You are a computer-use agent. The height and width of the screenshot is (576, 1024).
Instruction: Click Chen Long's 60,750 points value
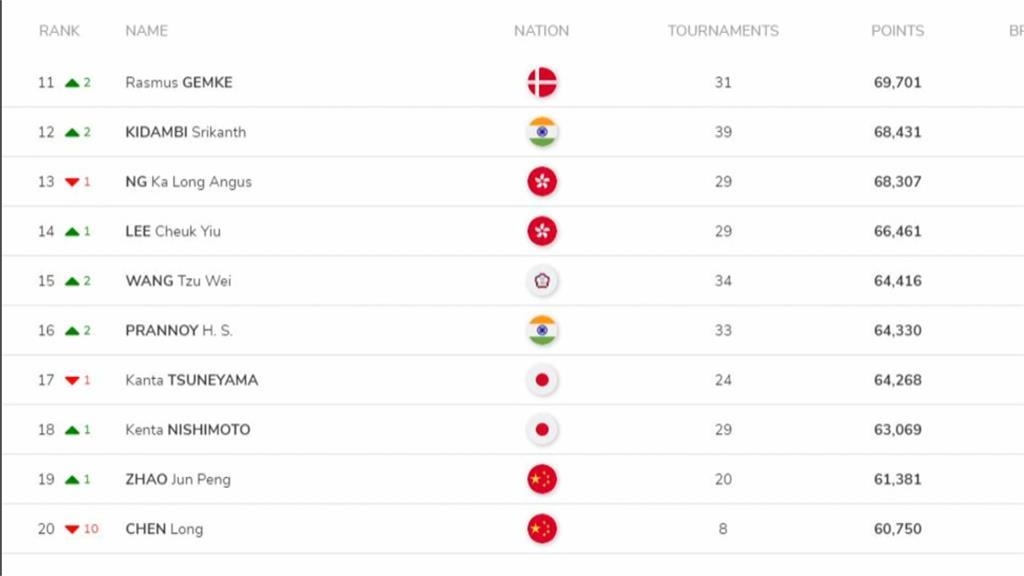coord(897,529)
